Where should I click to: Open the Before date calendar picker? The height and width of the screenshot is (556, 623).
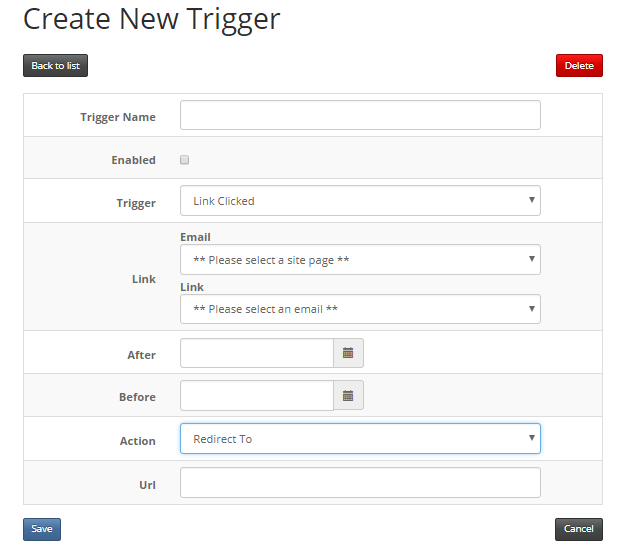[348, 395]
